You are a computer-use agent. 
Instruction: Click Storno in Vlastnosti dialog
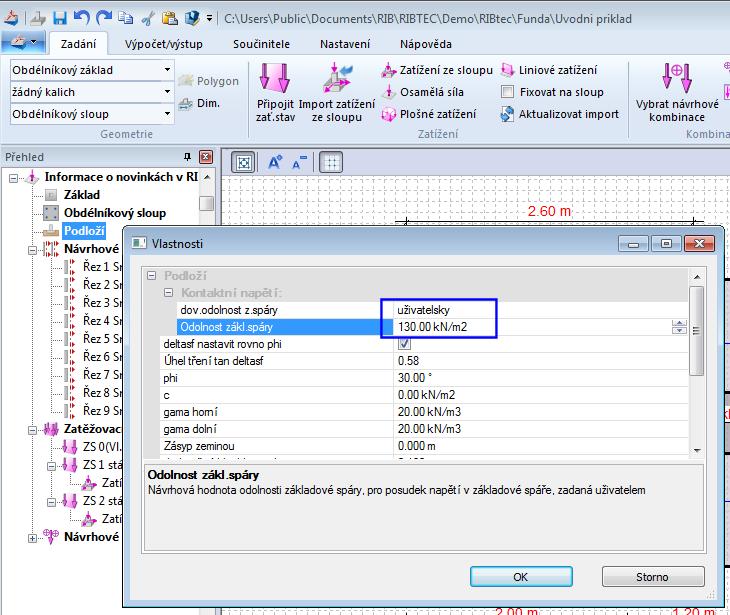point(653,577)
